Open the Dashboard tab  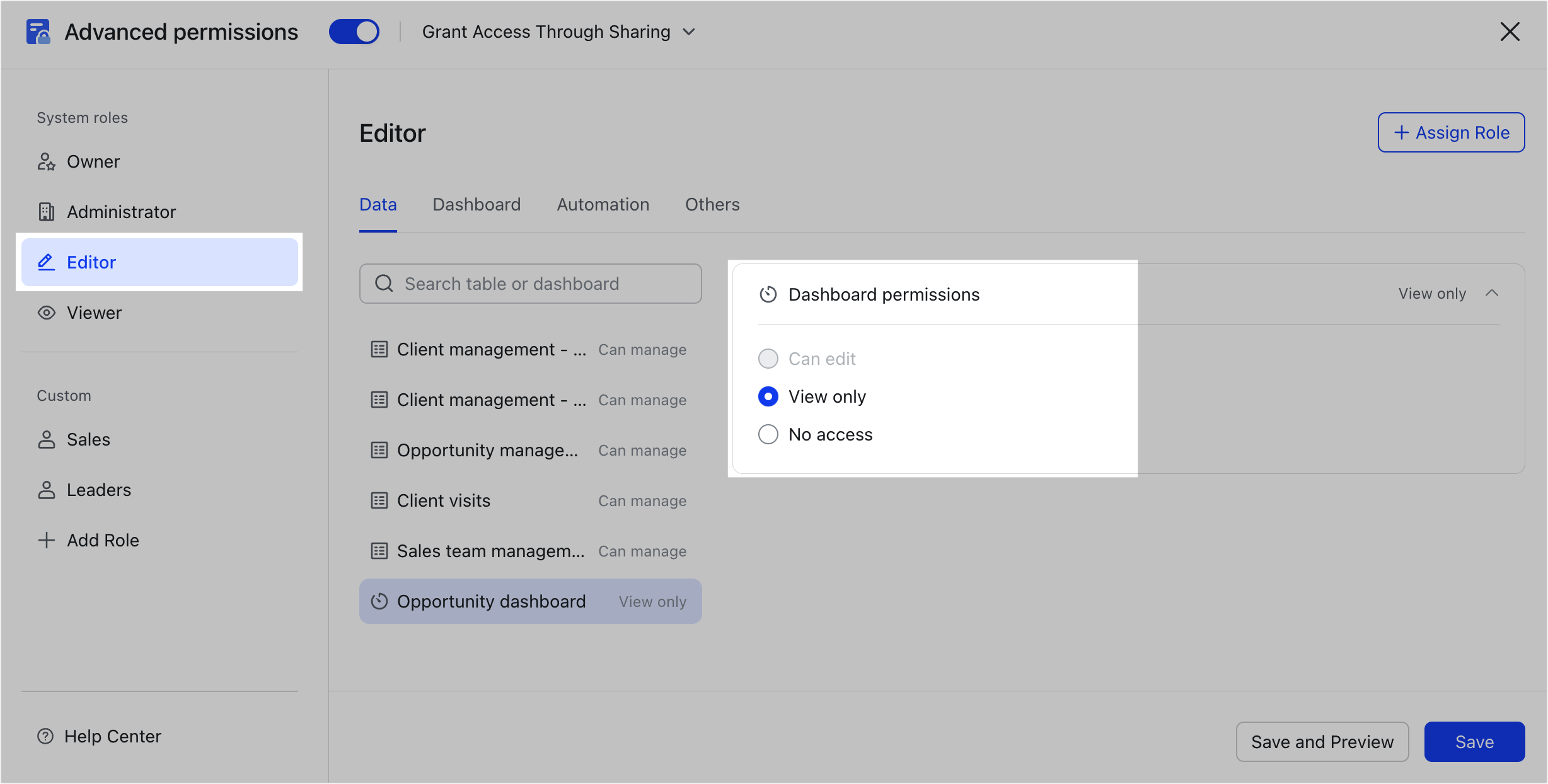tap(476, 204)
